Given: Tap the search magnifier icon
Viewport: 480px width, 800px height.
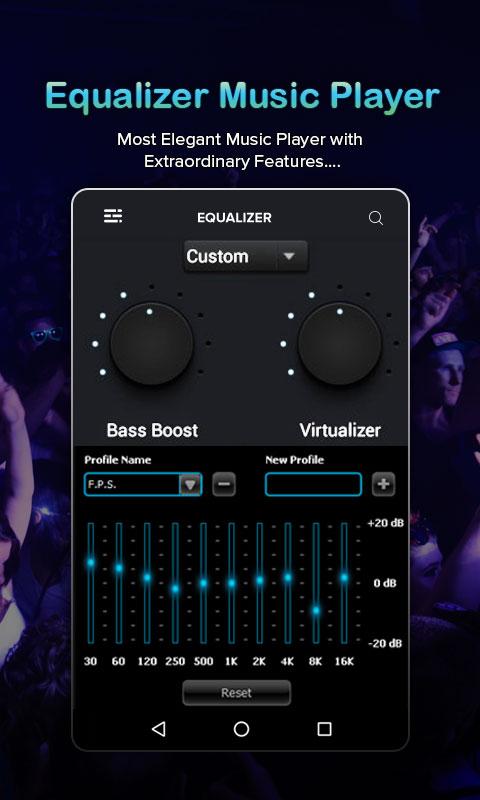Looking at the screenshot, I should tap(376, 218).
